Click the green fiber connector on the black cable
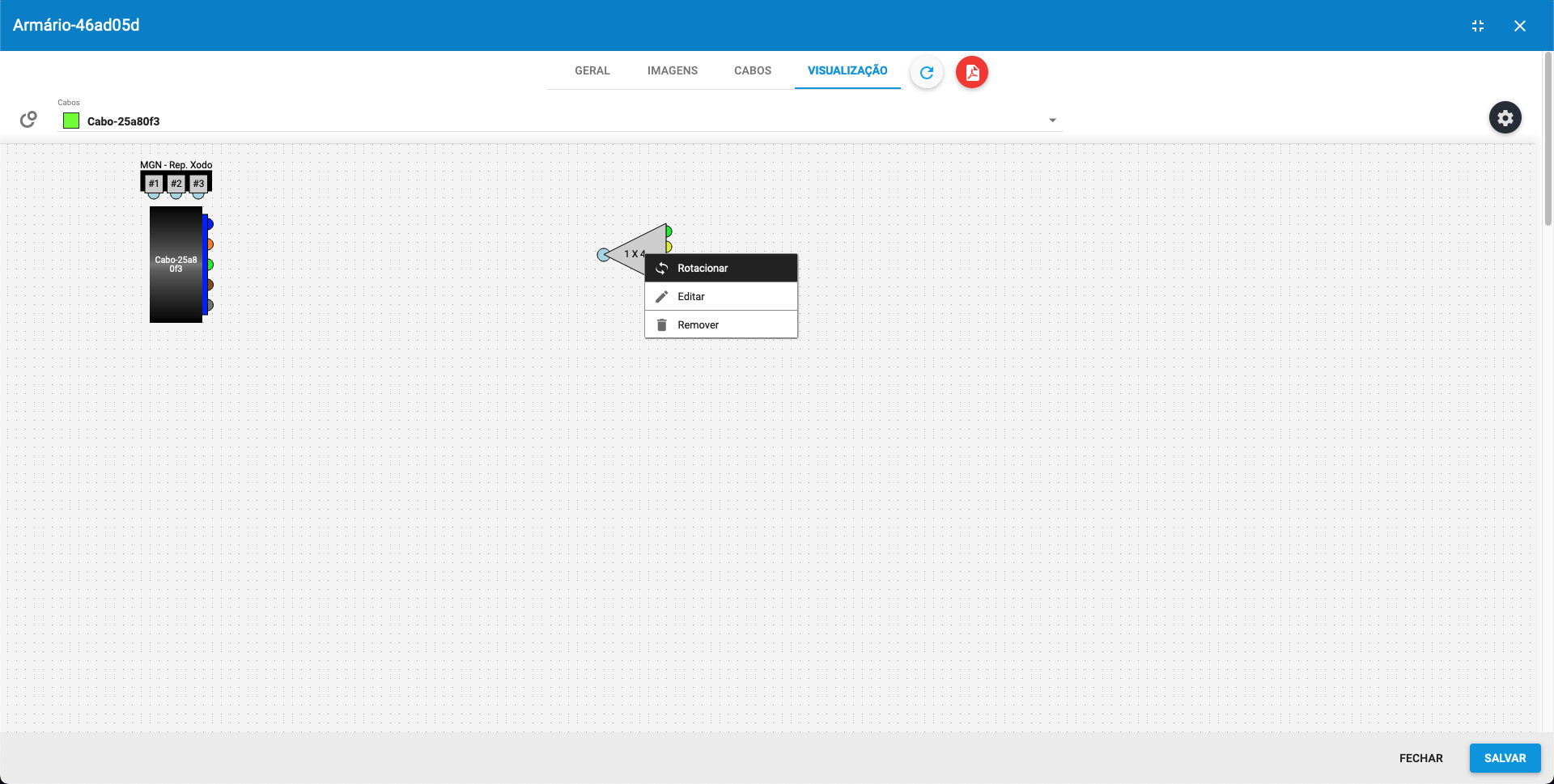 [x=210, y=265]
